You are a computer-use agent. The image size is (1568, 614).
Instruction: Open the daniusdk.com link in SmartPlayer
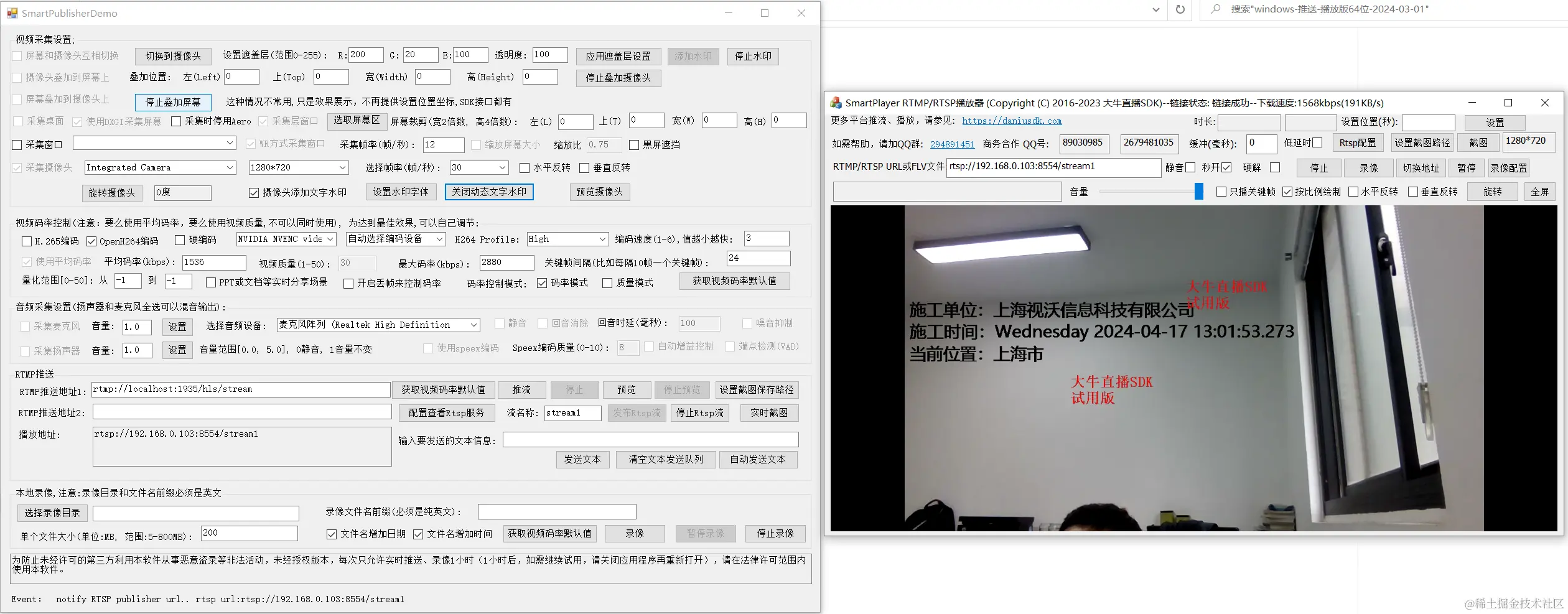tap(1012, 121)
